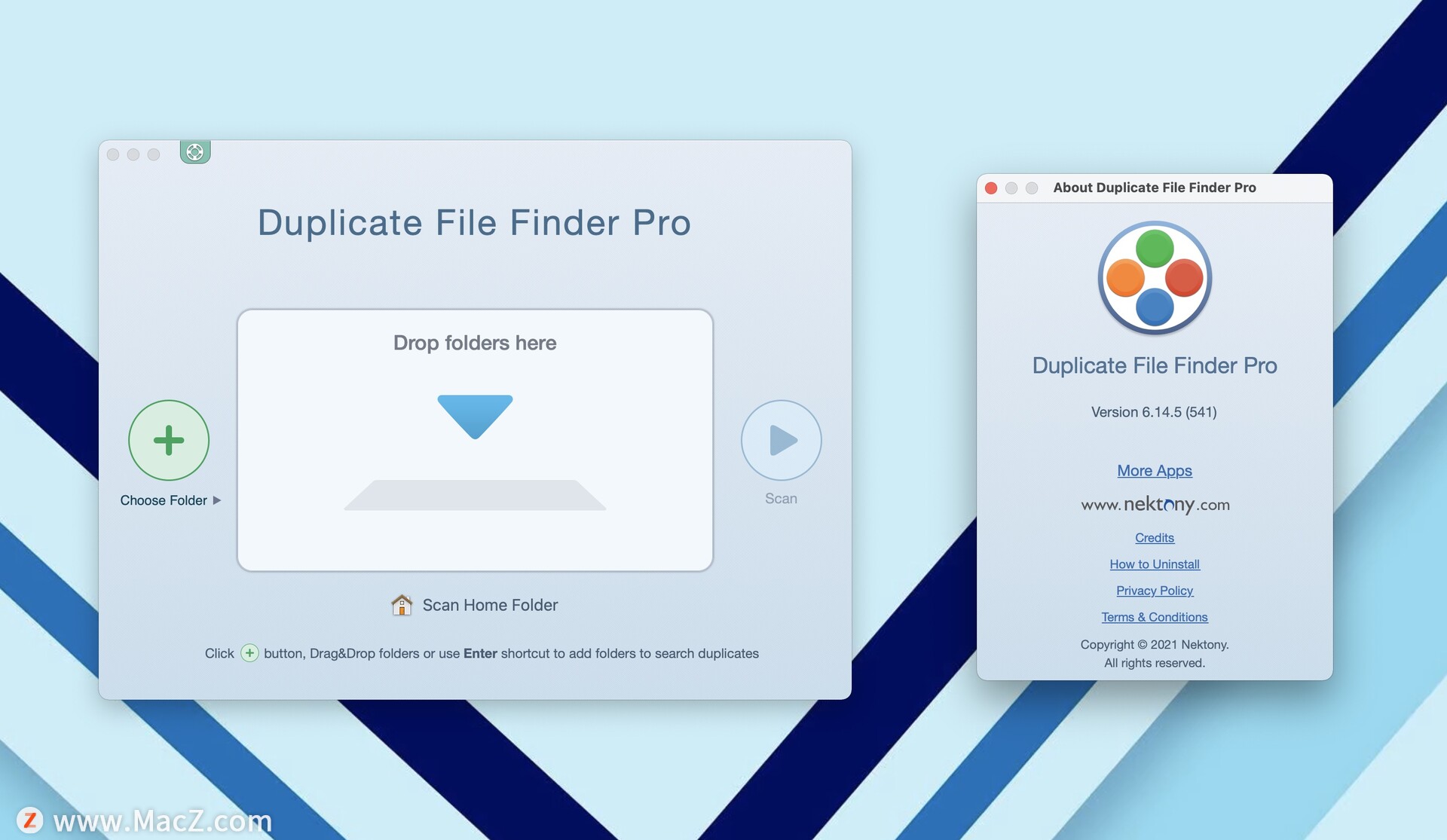Open the Terms & Conditions link

(x=1155, y=617)
